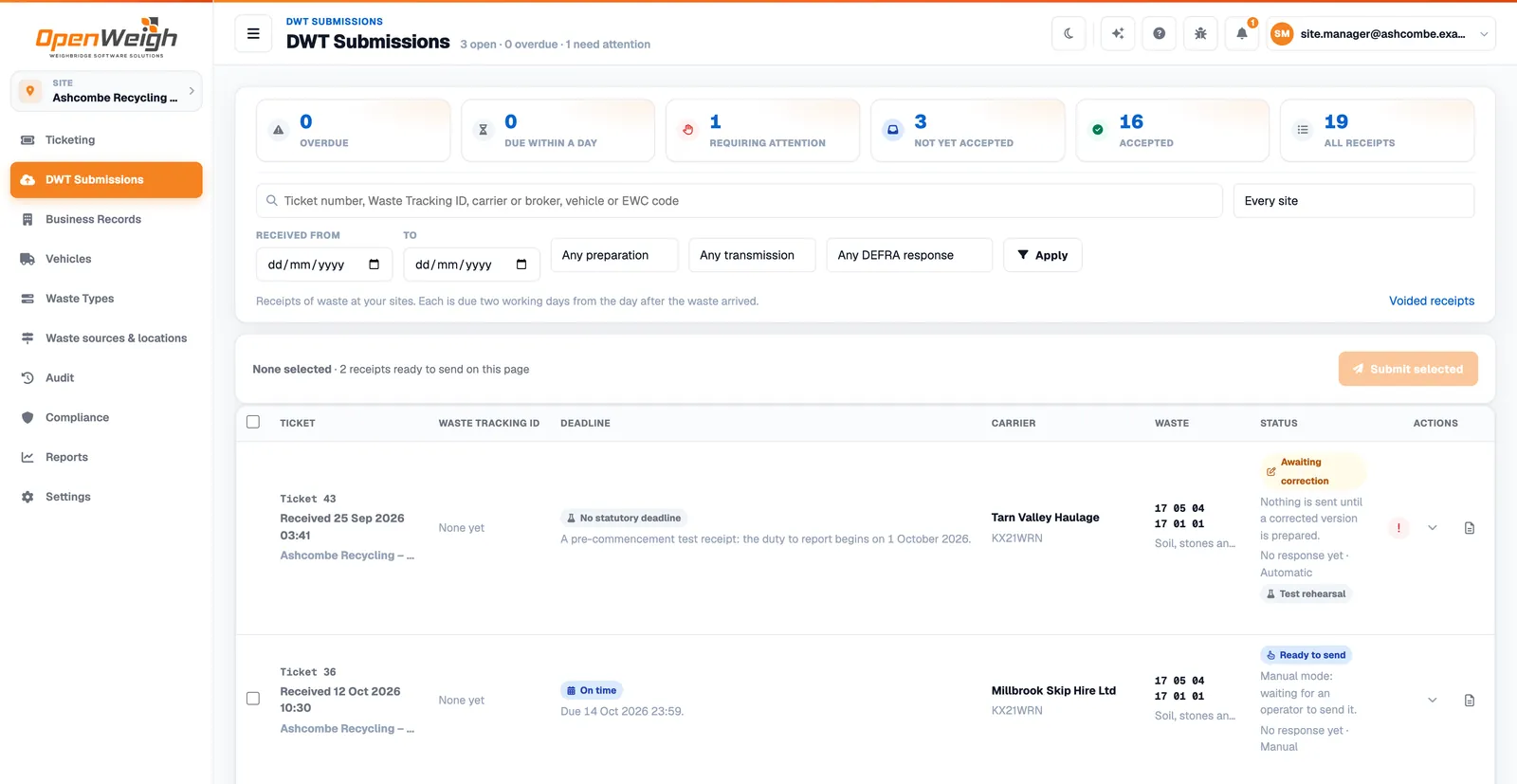Click the search magnifier icon
The height and width of the screenshot is (784, 1517).
272,201
